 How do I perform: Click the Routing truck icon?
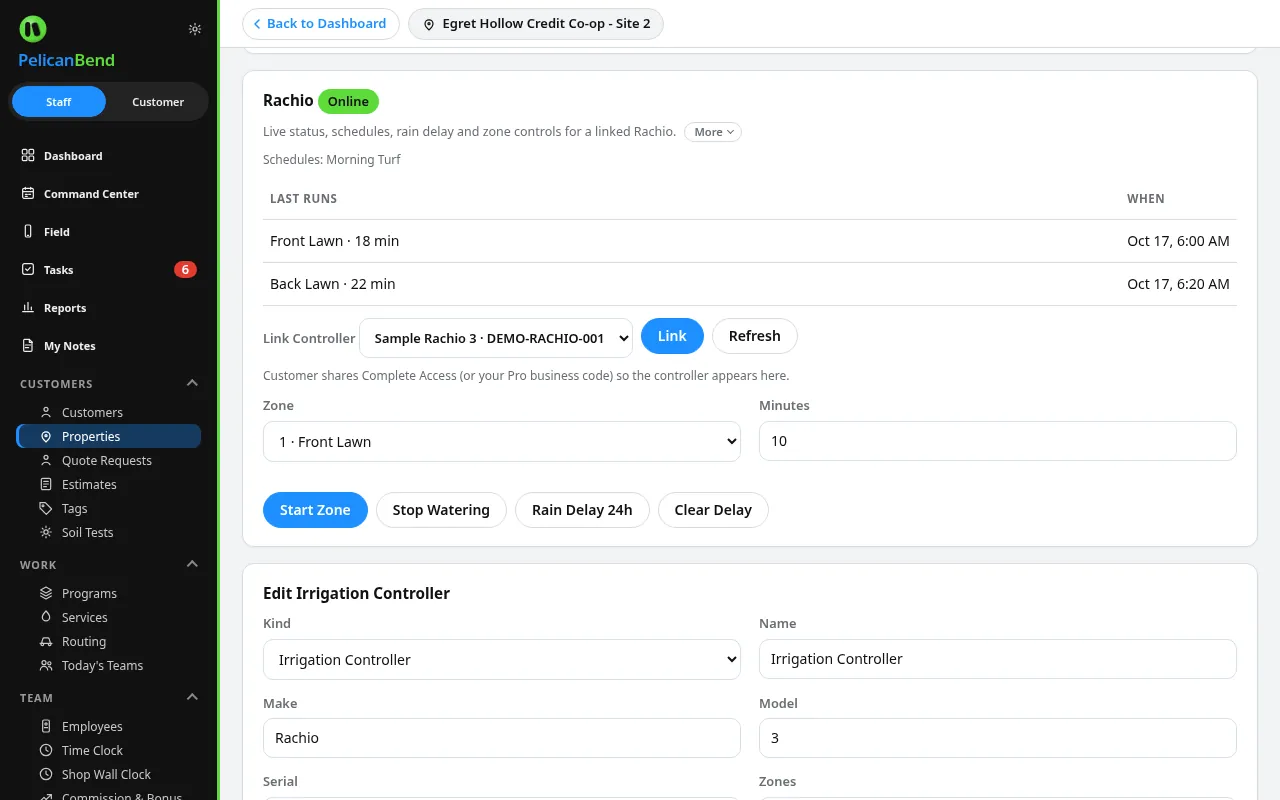tap(46, 641)
